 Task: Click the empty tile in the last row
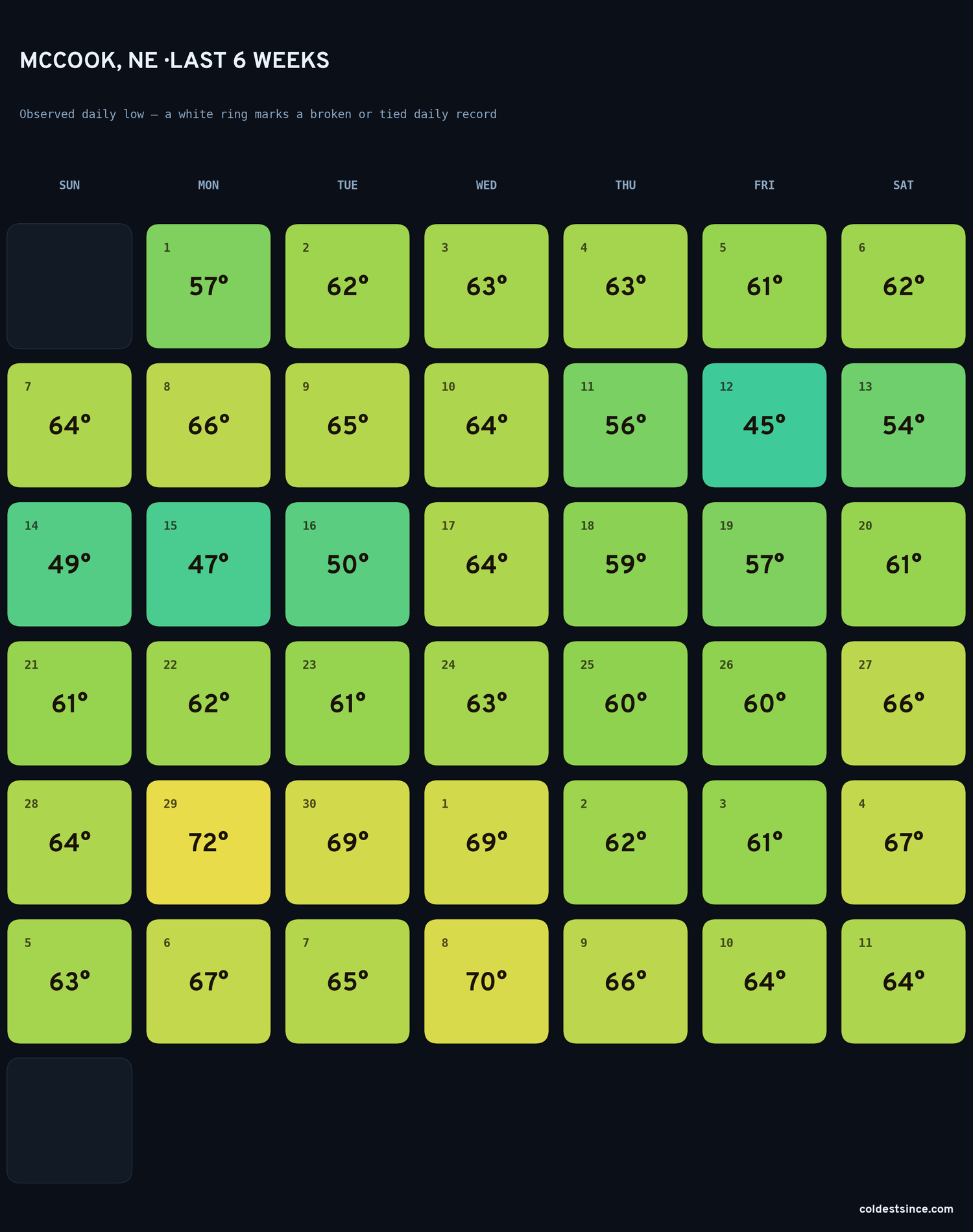(x=69, y=1120)
